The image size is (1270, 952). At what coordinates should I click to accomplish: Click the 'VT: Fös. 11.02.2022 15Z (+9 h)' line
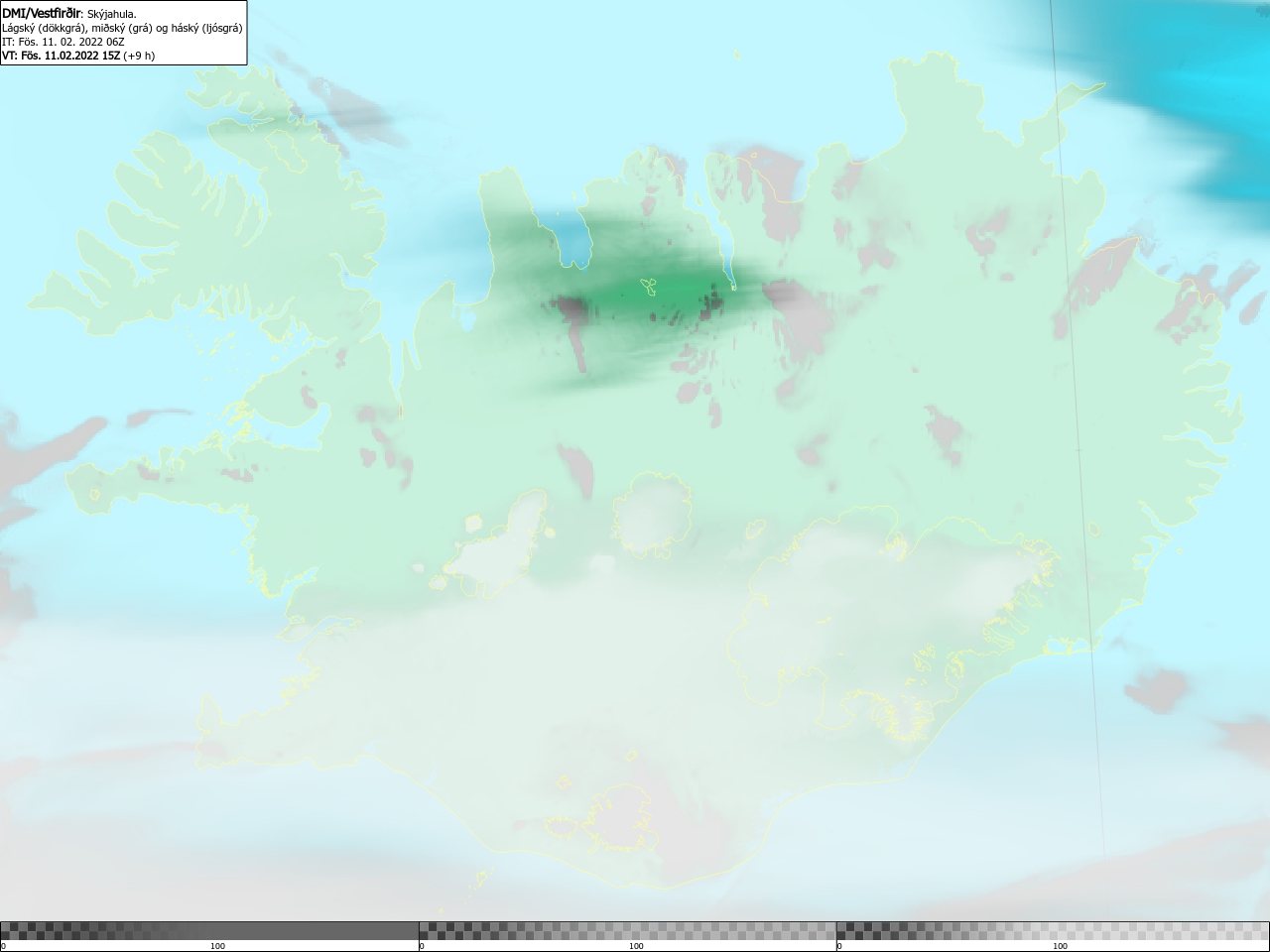[x=78, y=56]
